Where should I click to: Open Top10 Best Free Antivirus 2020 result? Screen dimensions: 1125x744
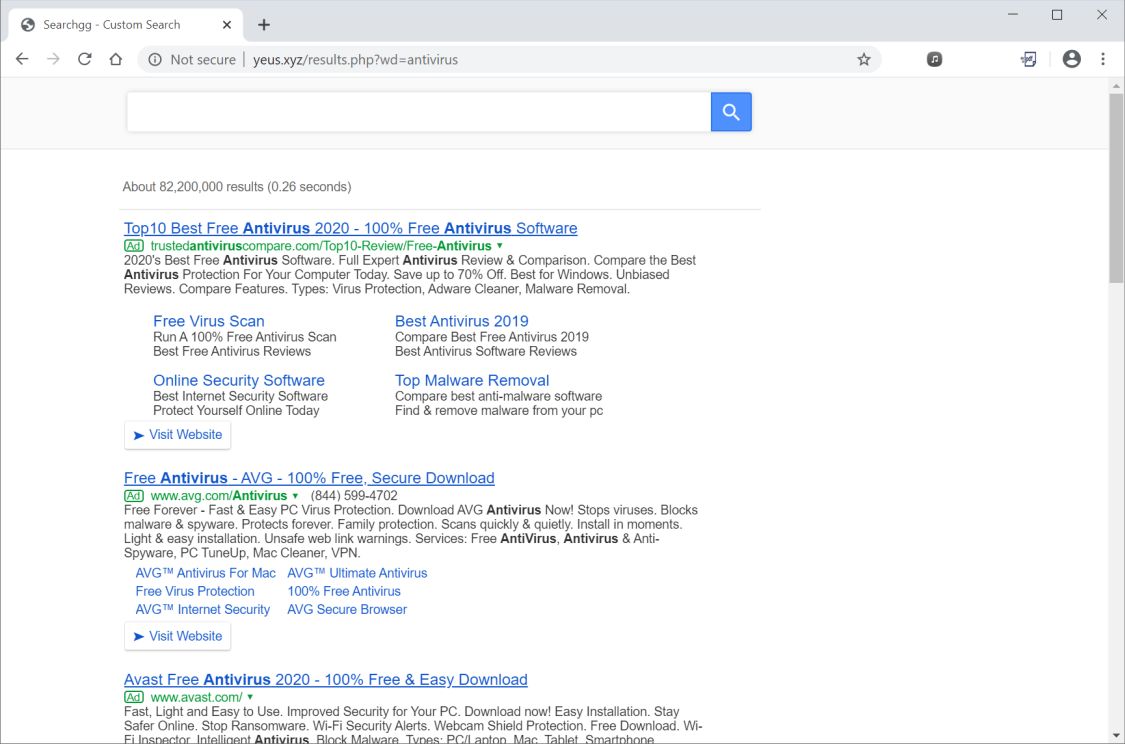(x=350, y=228)
